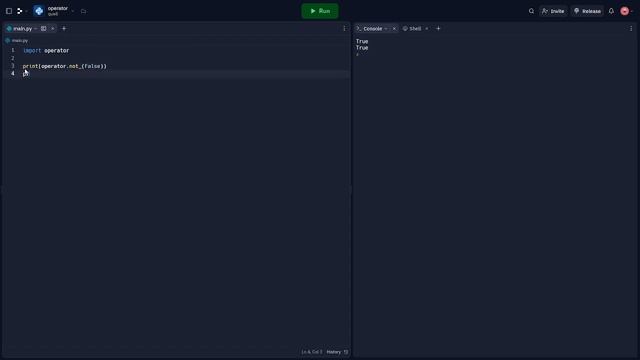
Task: Close the main.py tab
Action: [53, 29]
